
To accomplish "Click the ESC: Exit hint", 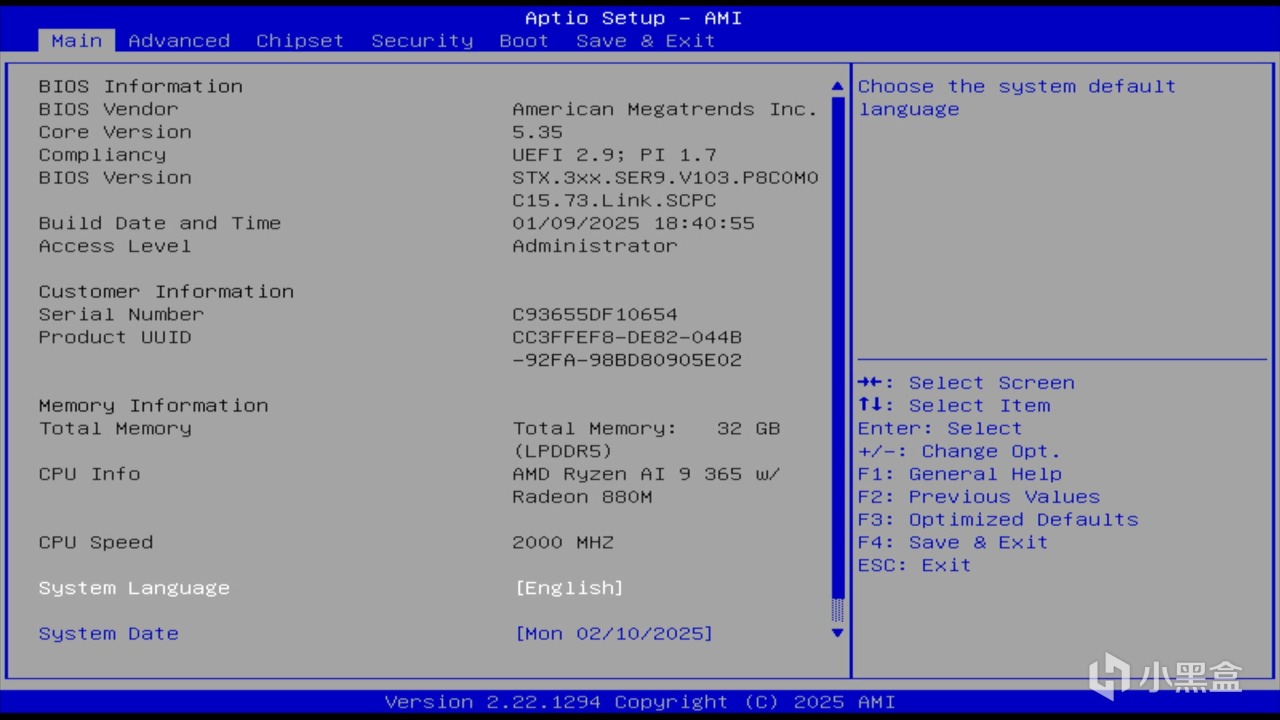I will pos(914,565).
